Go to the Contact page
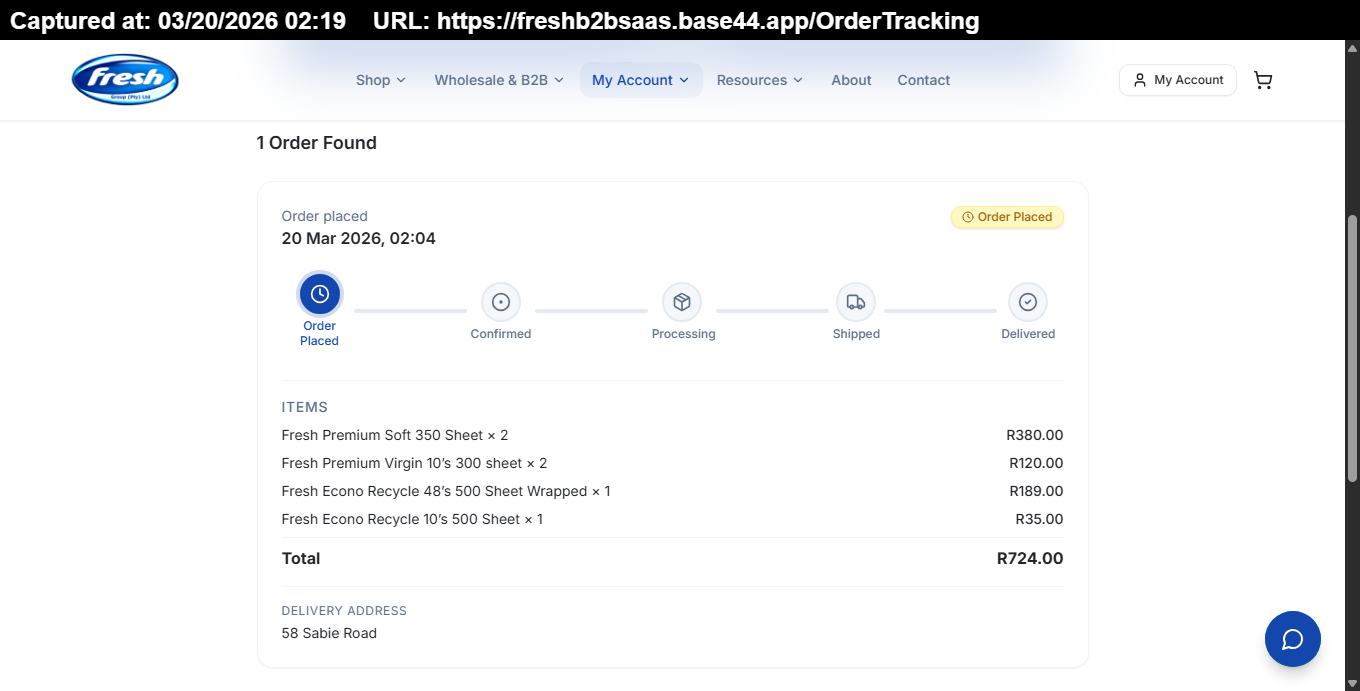The image size is (1360, 691). (x=924, y=80)
